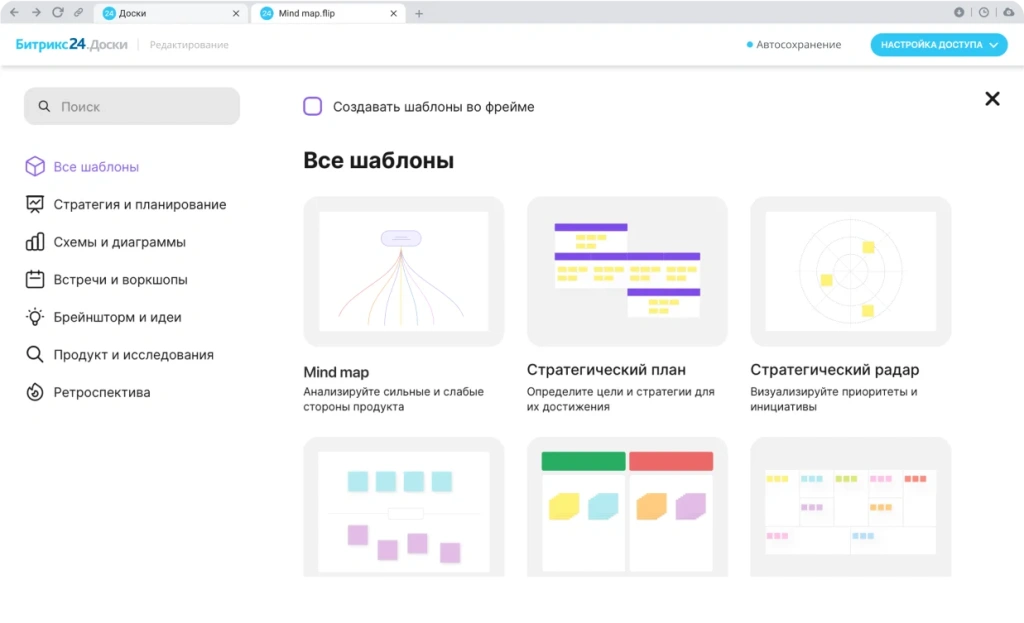1024x623 pixels.
Task: Click the Стратегия и планирование chart icon
Action: [35, 204]
